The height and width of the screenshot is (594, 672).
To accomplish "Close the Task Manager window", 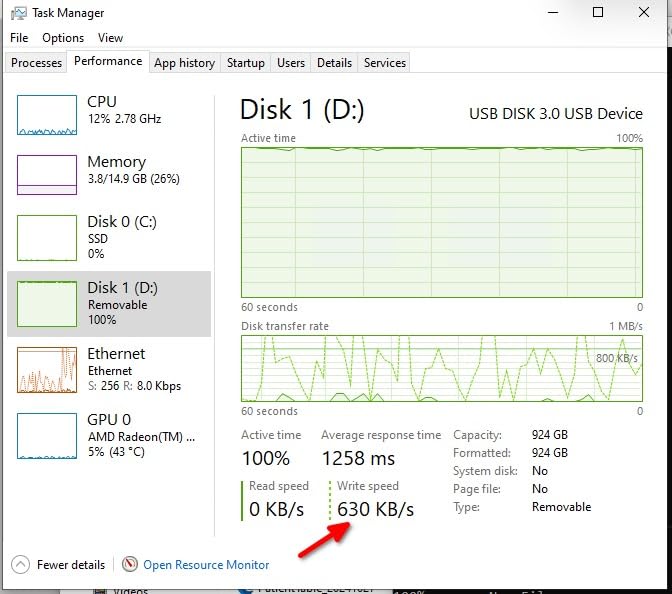I will (x=644, y=12).
